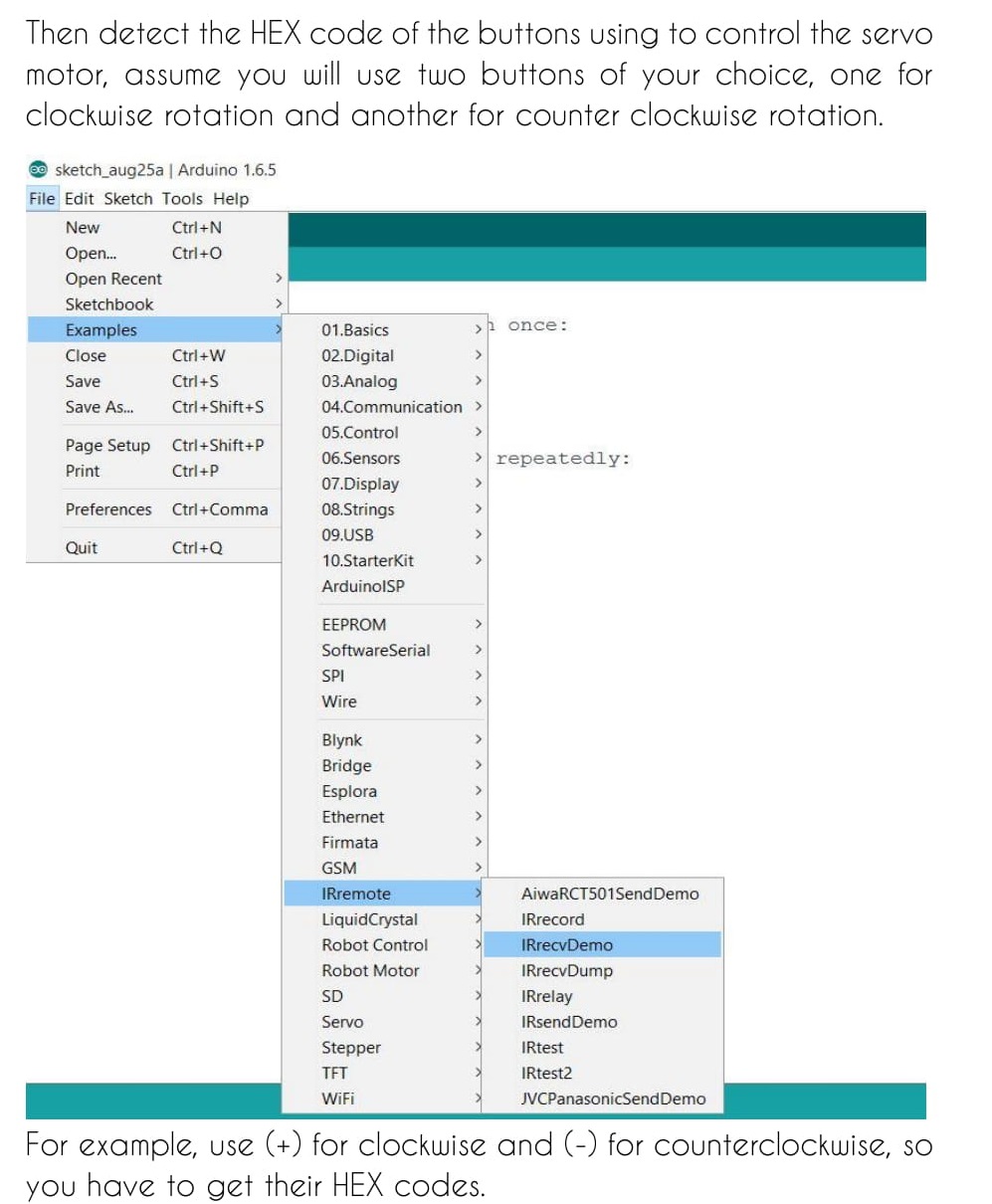The width and height of the screenshot is (992, 1204).
Task: Open EEPROM library examples
Action: (385, 625)
